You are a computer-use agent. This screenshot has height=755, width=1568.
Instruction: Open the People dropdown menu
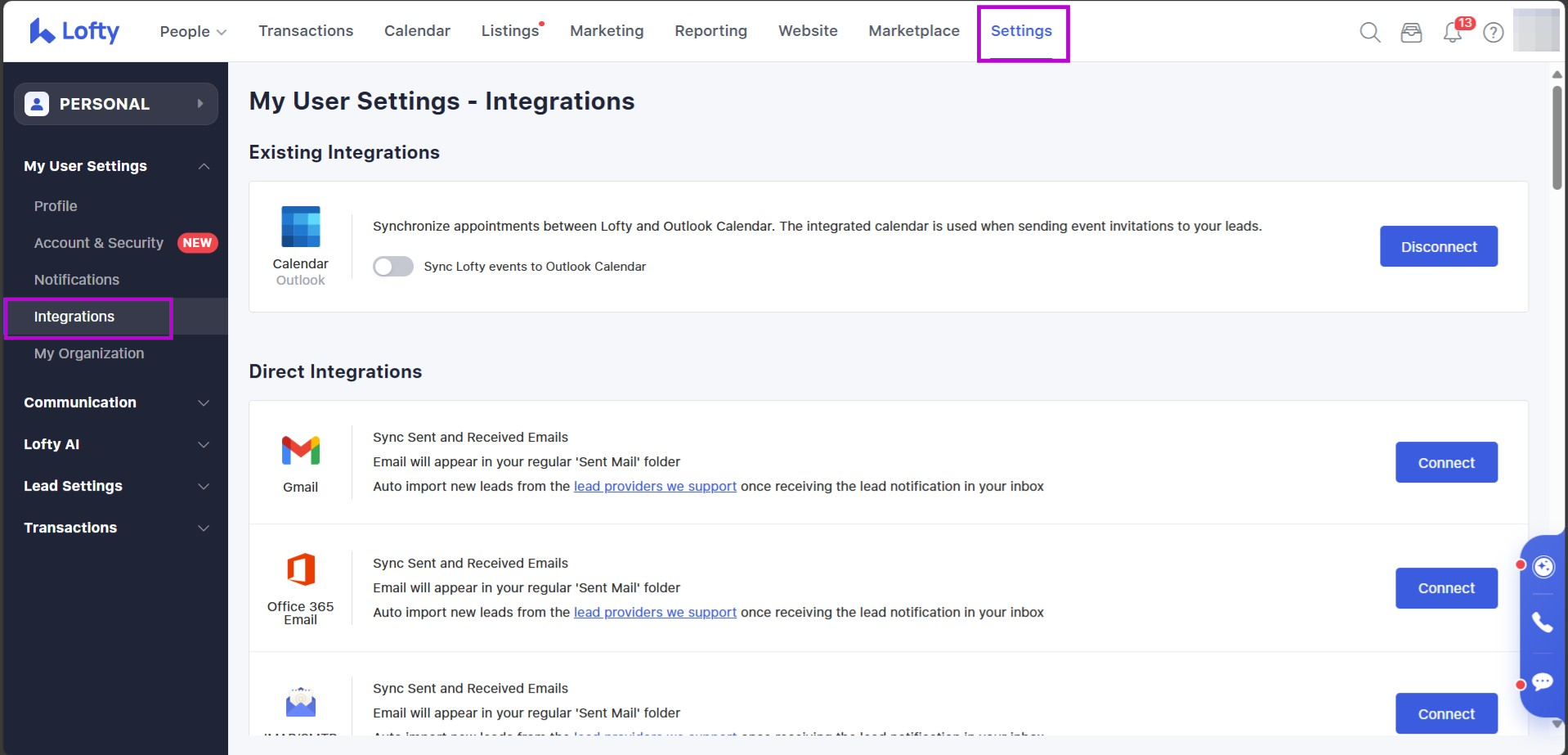click(193, 31)
